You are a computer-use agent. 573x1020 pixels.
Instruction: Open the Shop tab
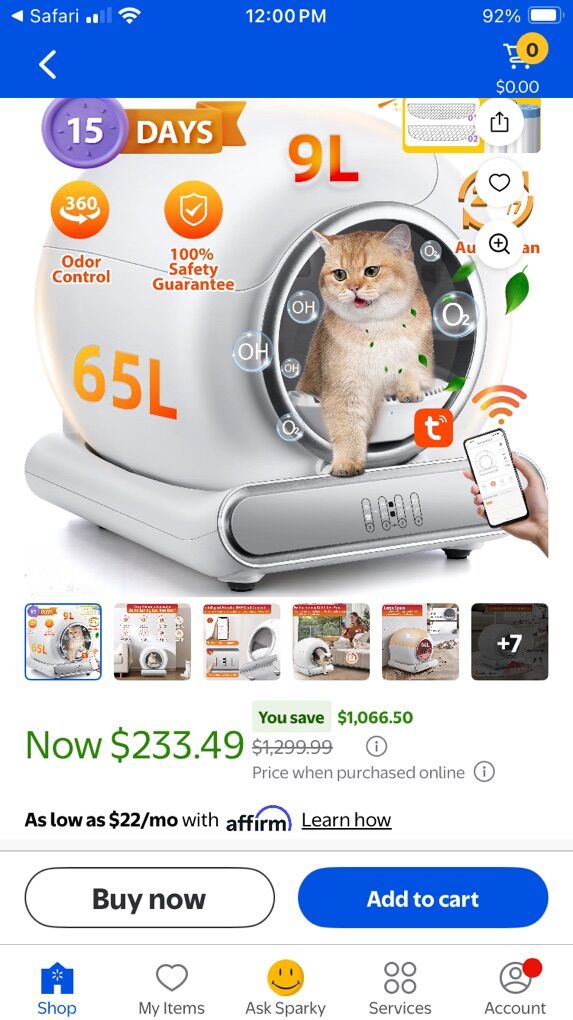[x=57, y=988]
